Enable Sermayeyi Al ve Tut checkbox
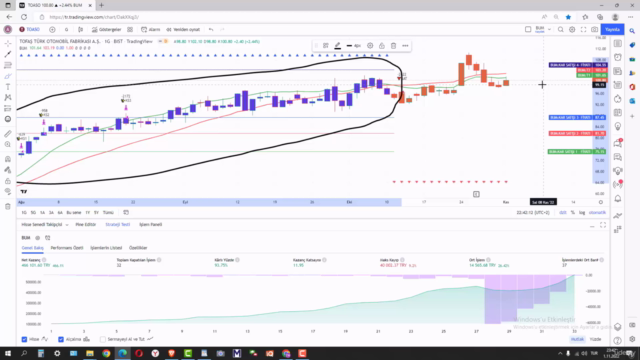Screen dimensions: 640x360 (103, 339)
